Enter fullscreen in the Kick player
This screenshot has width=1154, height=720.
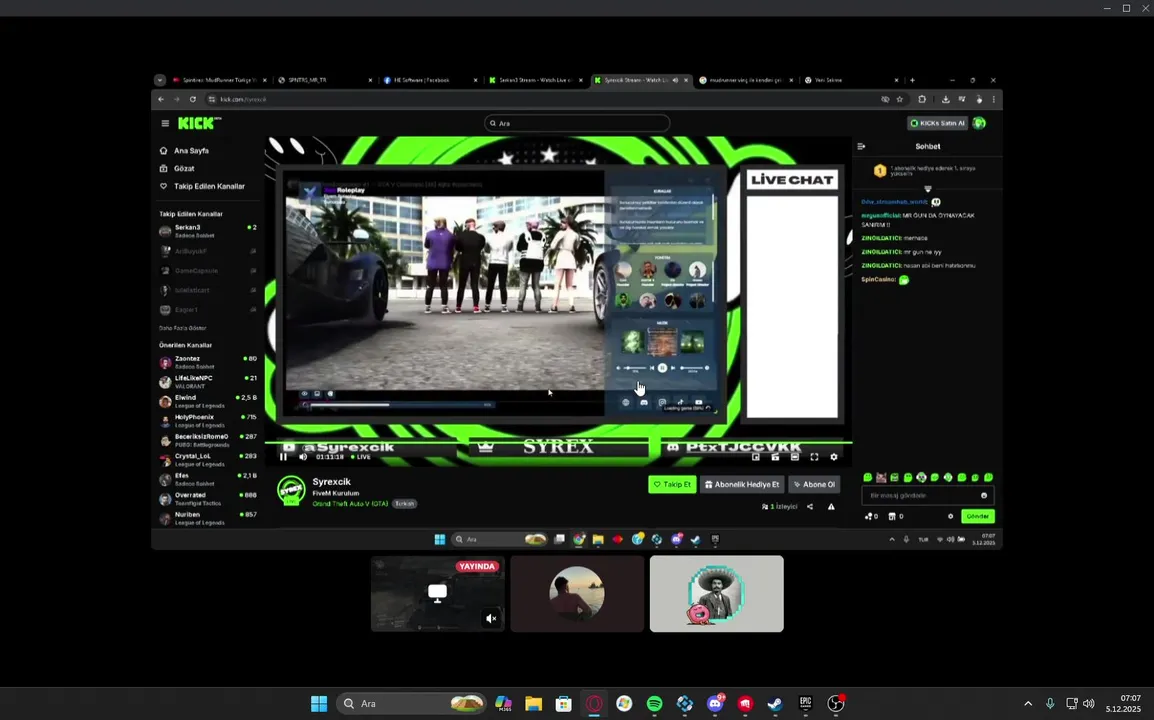[815, 456]
